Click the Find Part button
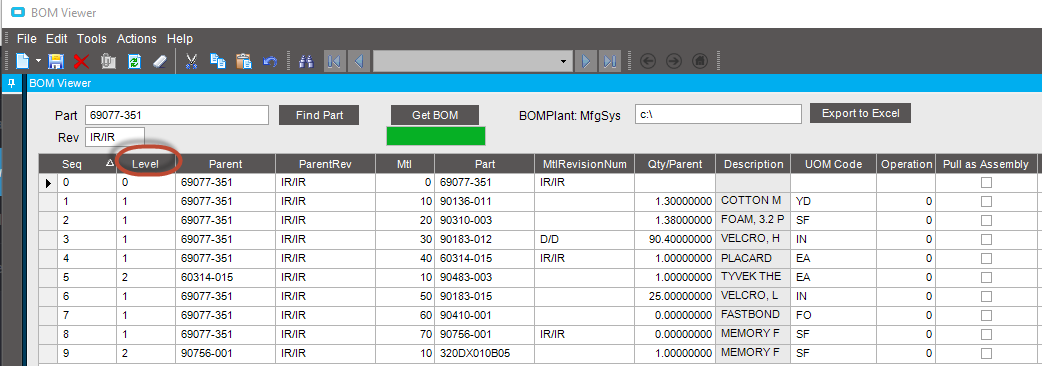 pos(319,115)
